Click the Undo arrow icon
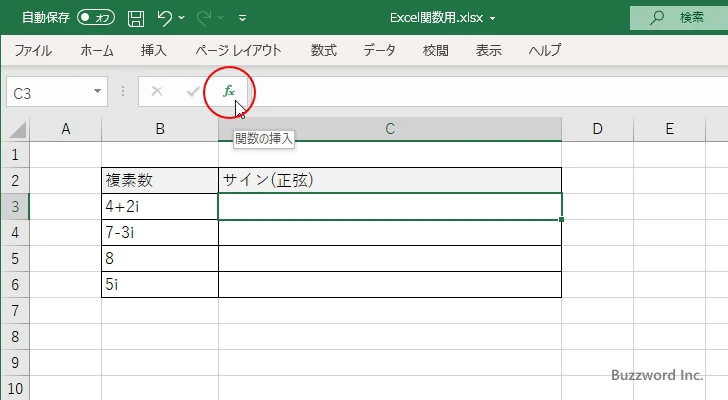The width and height of the screenshot is (728, 400). [x=165, y=18]
